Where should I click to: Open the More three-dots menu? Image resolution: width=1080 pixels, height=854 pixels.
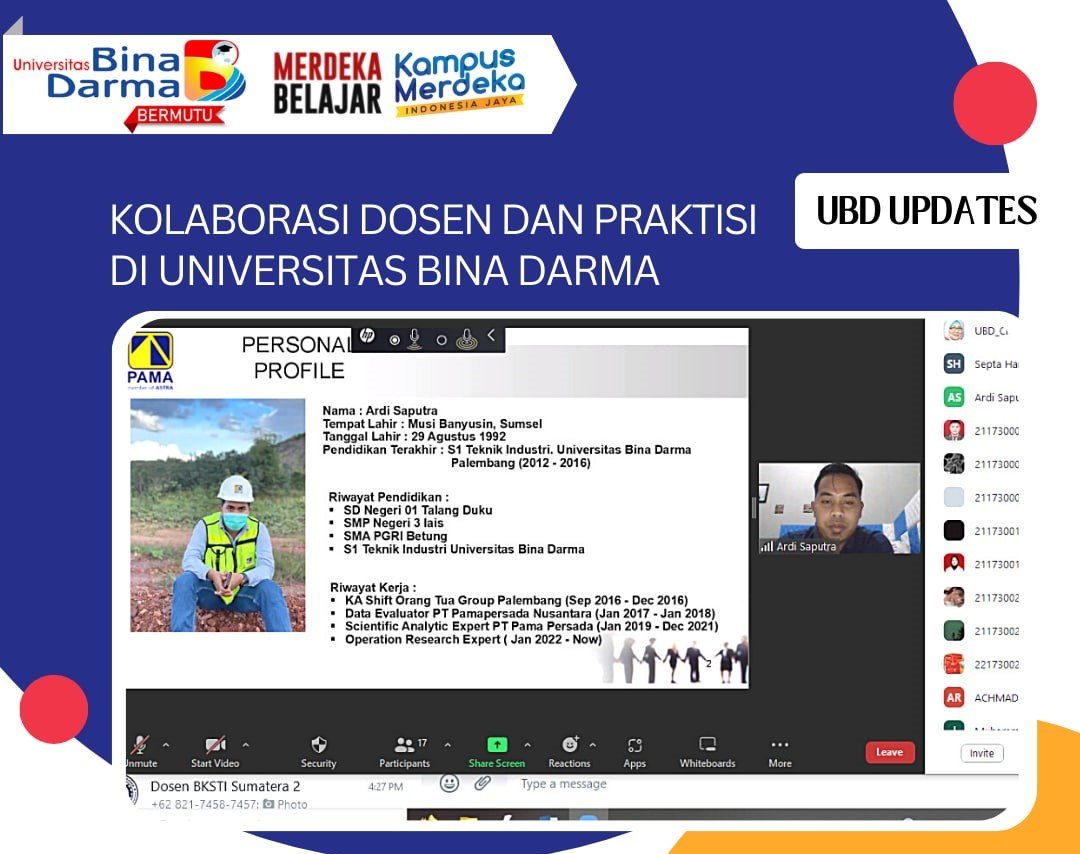coord(780,744)
